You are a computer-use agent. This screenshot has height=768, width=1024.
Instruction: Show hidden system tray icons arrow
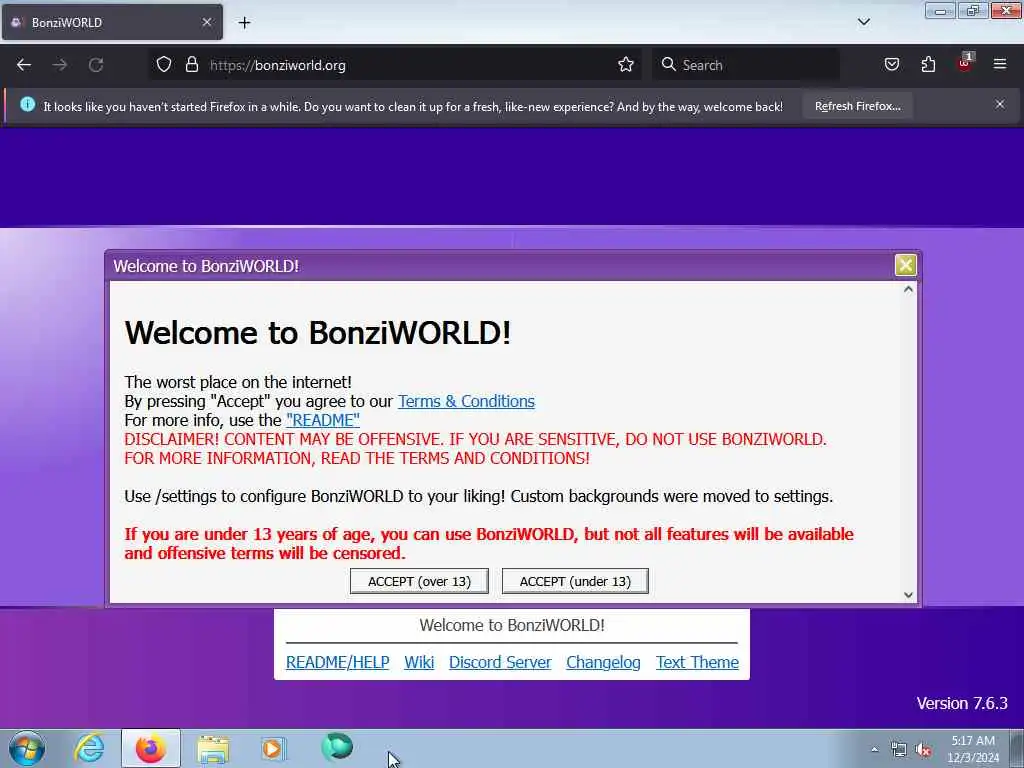coord(874,750)
